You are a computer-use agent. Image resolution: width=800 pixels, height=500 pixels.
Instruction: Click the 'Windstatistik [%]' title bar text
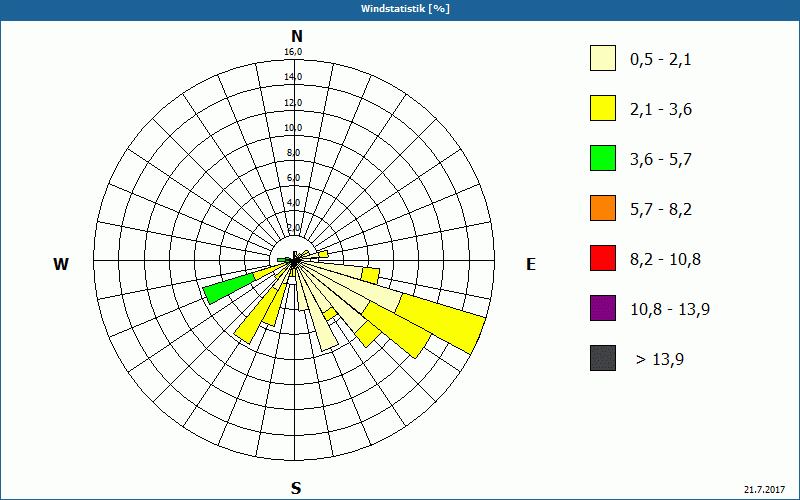pyautogui.click(x=405, y=9)
